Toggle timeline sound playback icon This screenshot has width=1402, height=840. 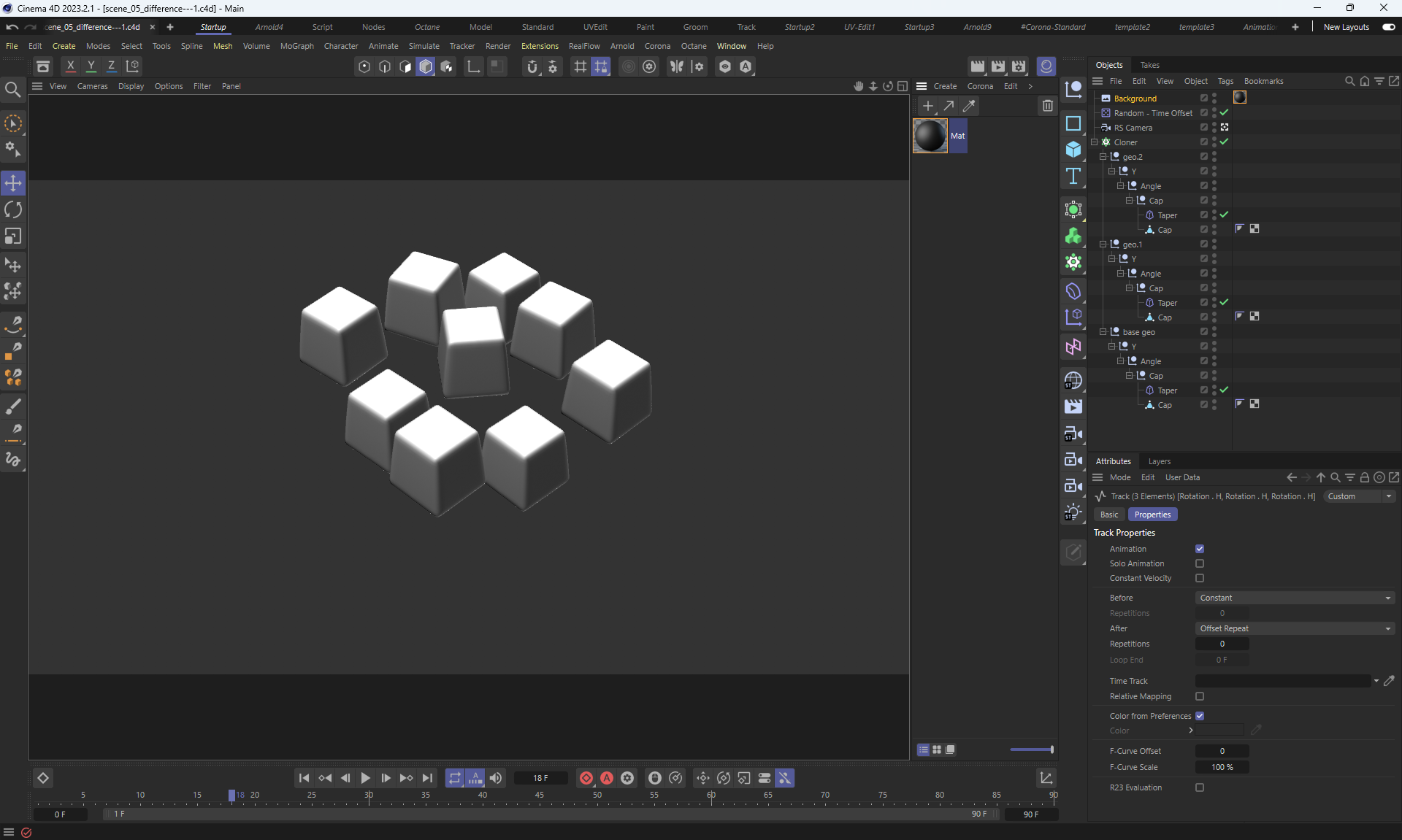[x=496, y=778]
